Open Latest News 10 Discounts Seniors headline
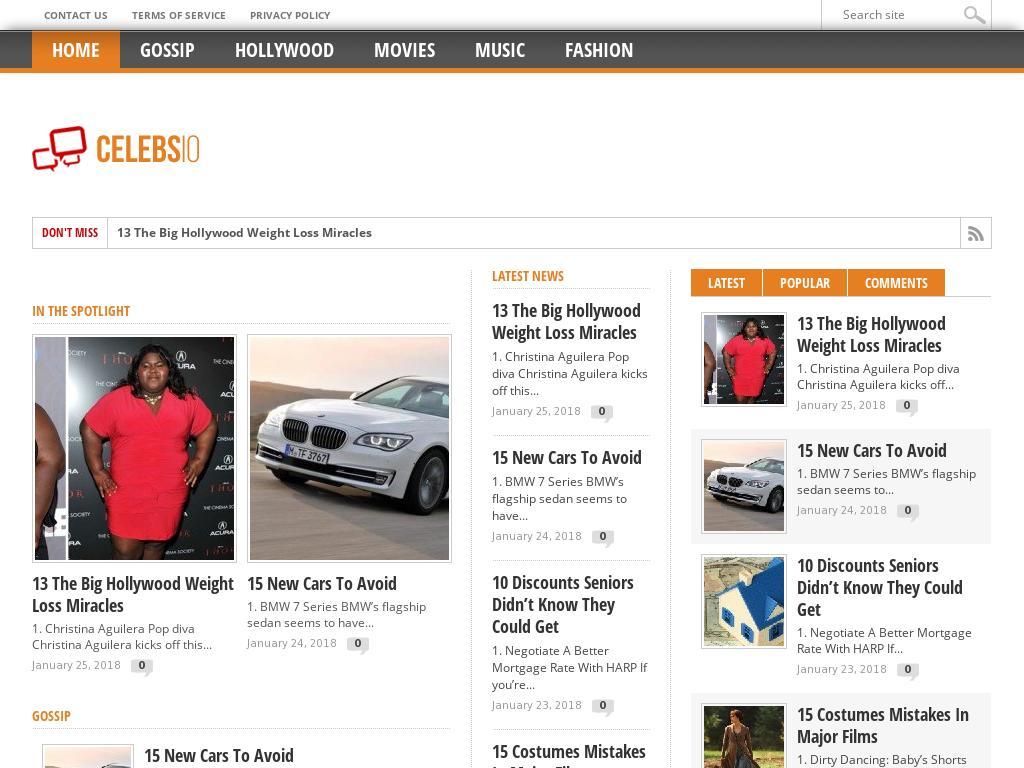The width and height of the screenshot is (1024, 768). pos(563,604)
